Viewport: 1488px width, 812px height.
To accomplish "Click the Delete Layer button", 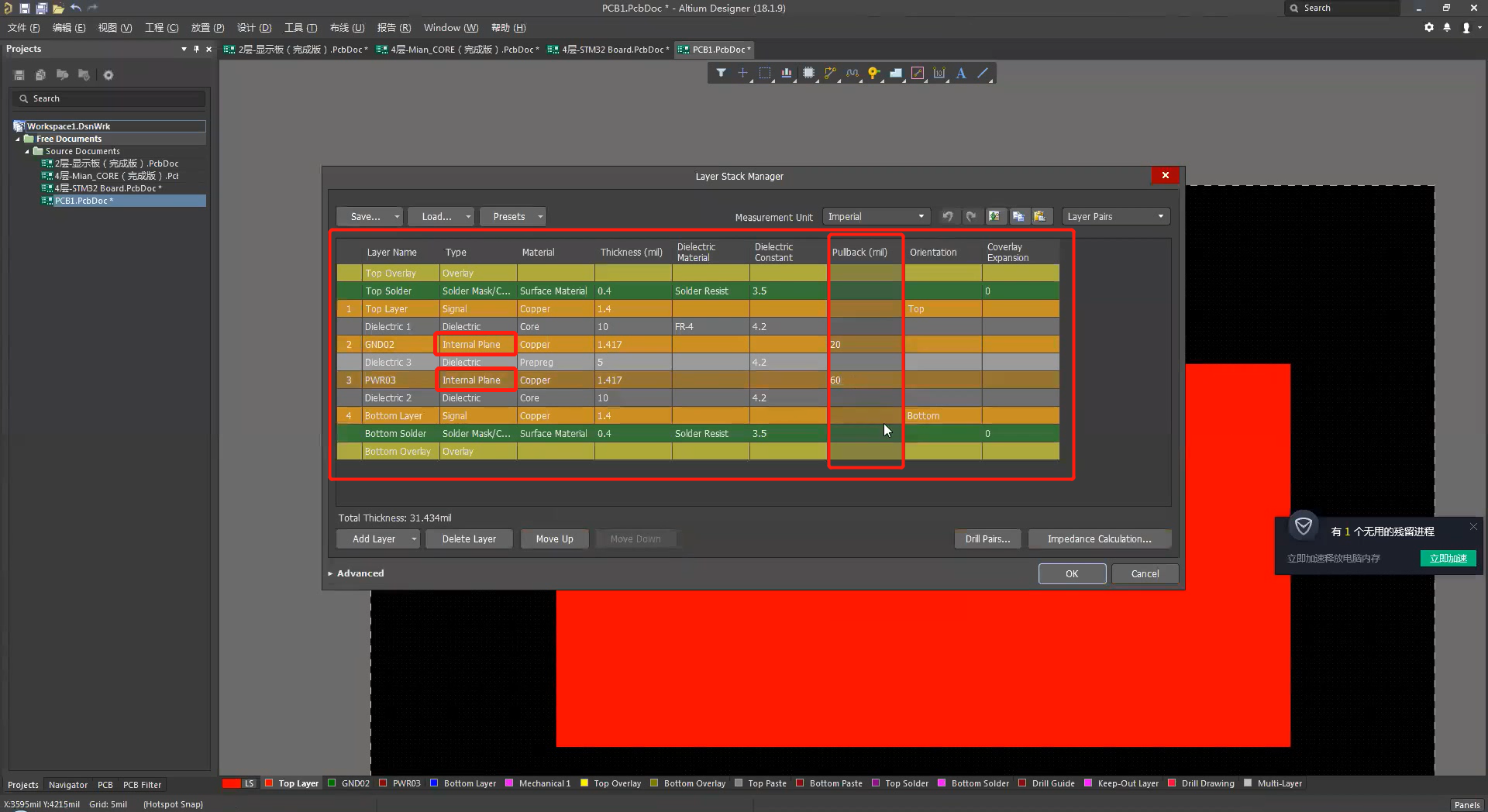I will 469,539.
